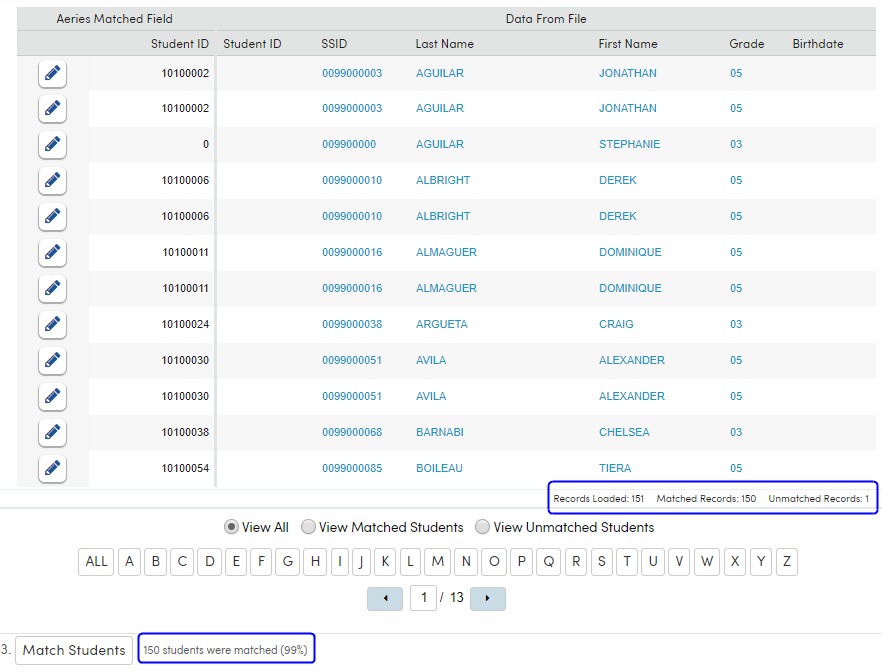Switch to View Unmatched Students
Viewport: 882px width, 672px height.
(x=483, y=527)
